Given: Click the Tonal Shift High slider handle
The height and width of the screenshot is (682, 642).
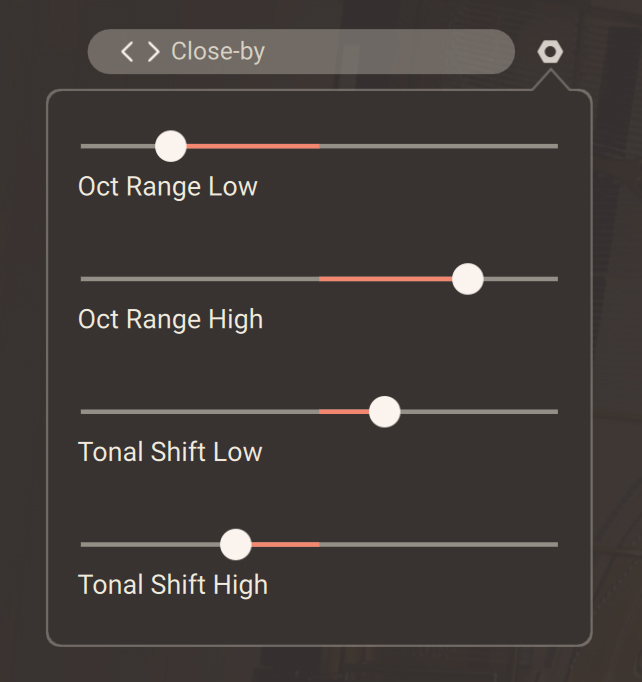Looking at the screenshot, I should pyautogui.click(x=235, y=544).
